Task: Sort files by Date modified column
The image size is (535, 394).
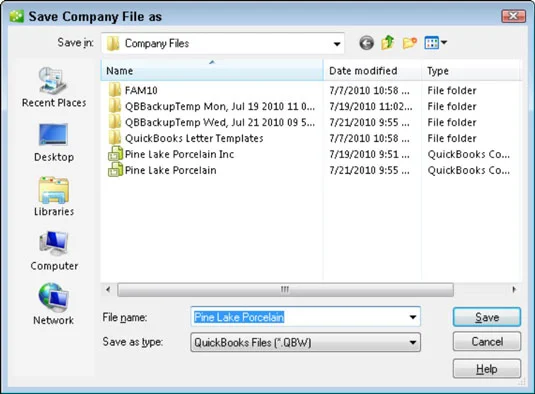Action: click(x=372, y=71)
